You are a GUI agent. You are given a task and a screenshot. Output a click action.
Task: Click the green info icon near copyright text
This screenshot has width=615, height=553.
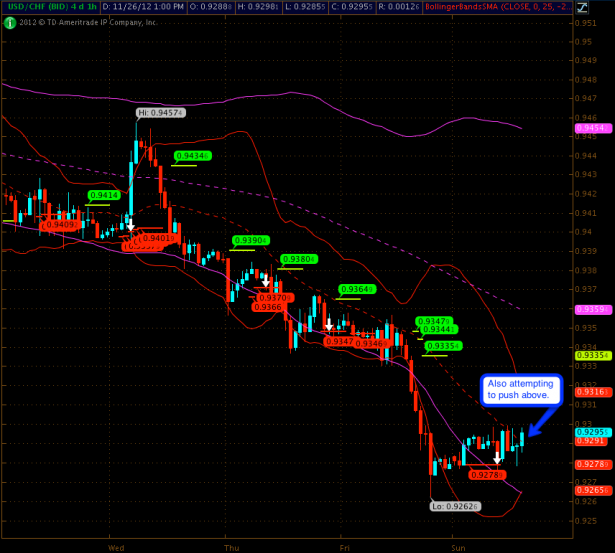tap(9, 21)
